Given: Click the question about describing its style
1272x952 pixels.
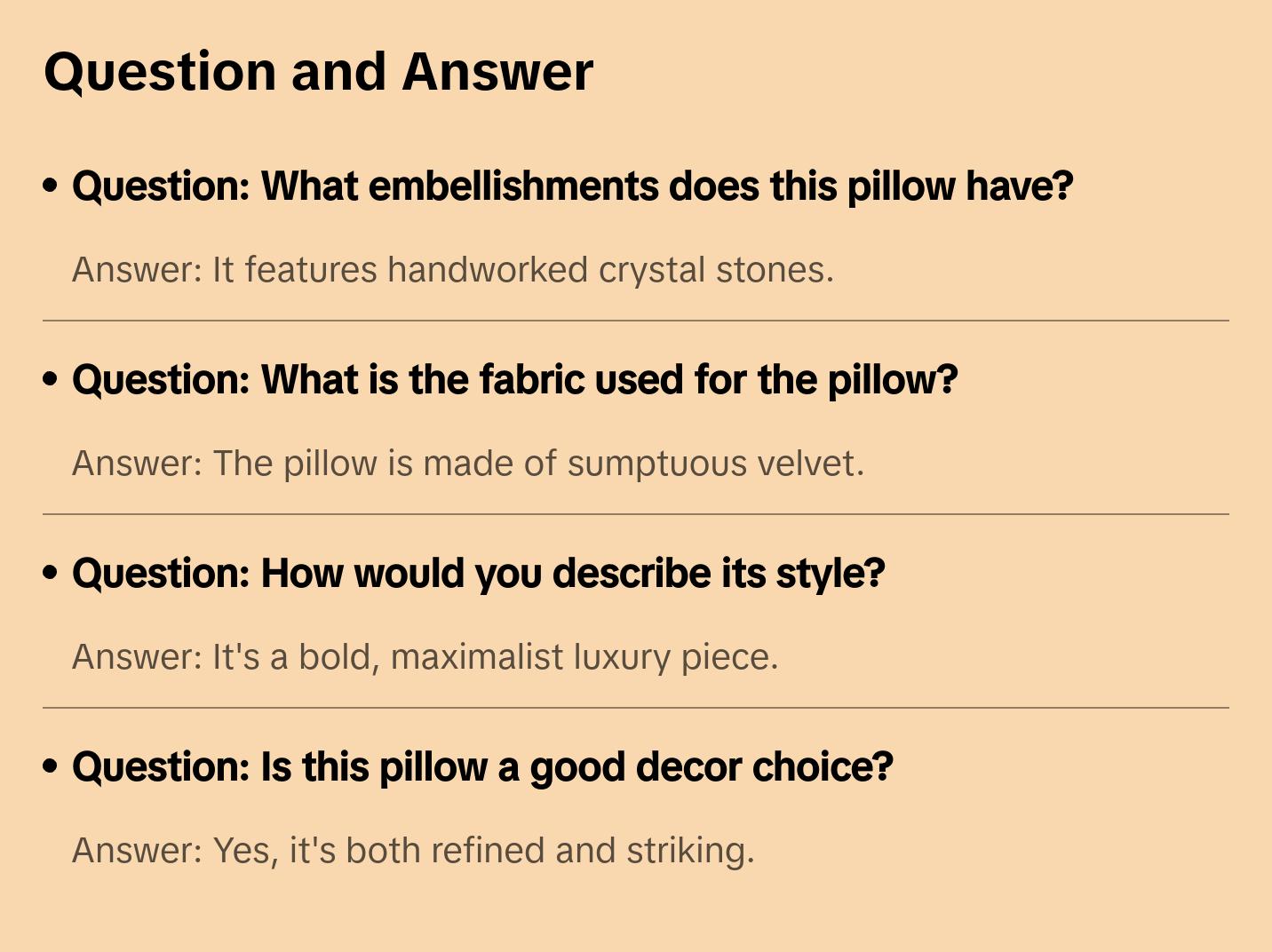Looking at the screenshot, I should point(478,574).
